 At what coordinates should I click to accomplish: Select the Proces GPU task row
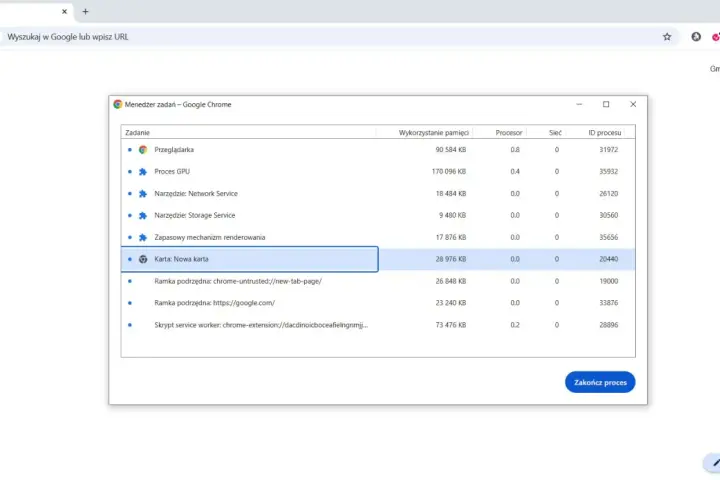pyautogui.click(x=378, y=172)
